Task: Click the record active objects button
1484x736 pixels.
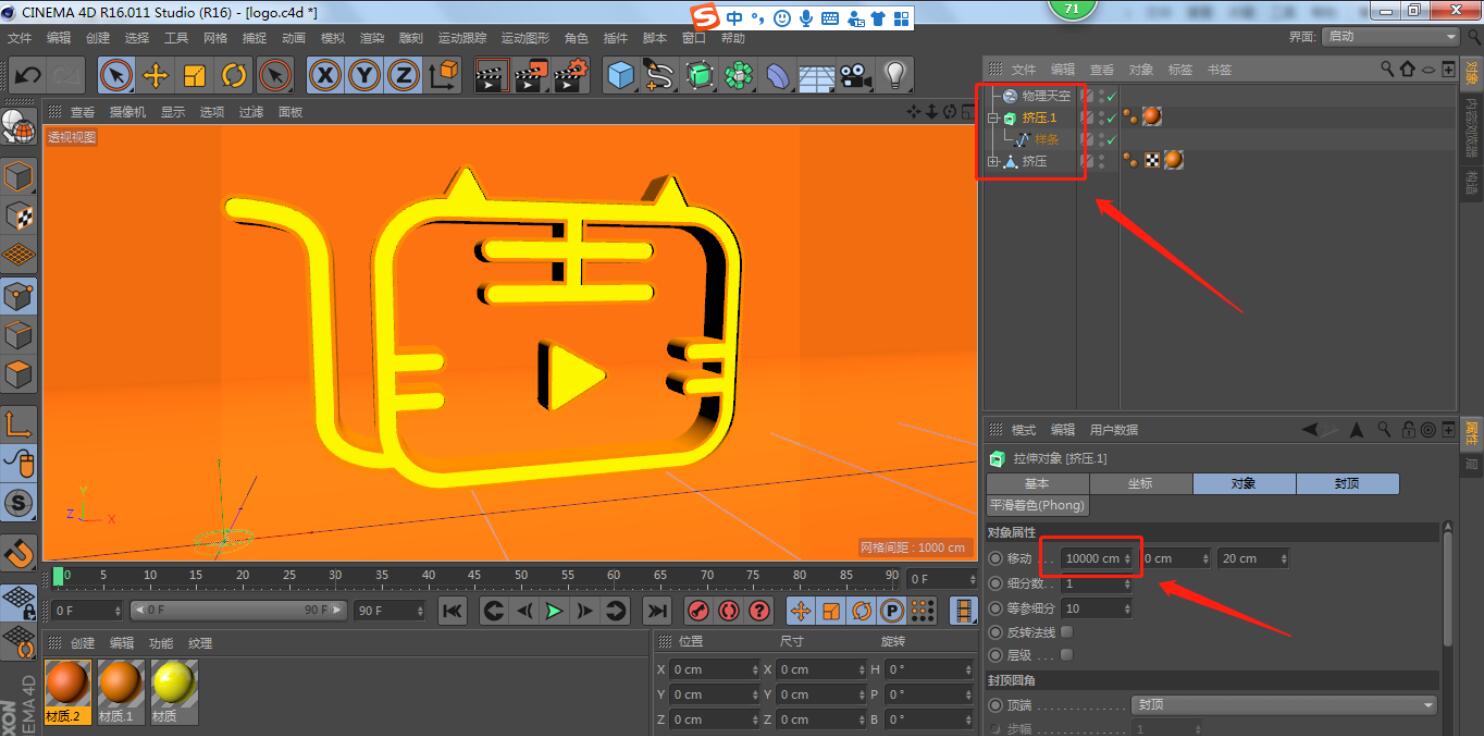Action: [697, 611]
